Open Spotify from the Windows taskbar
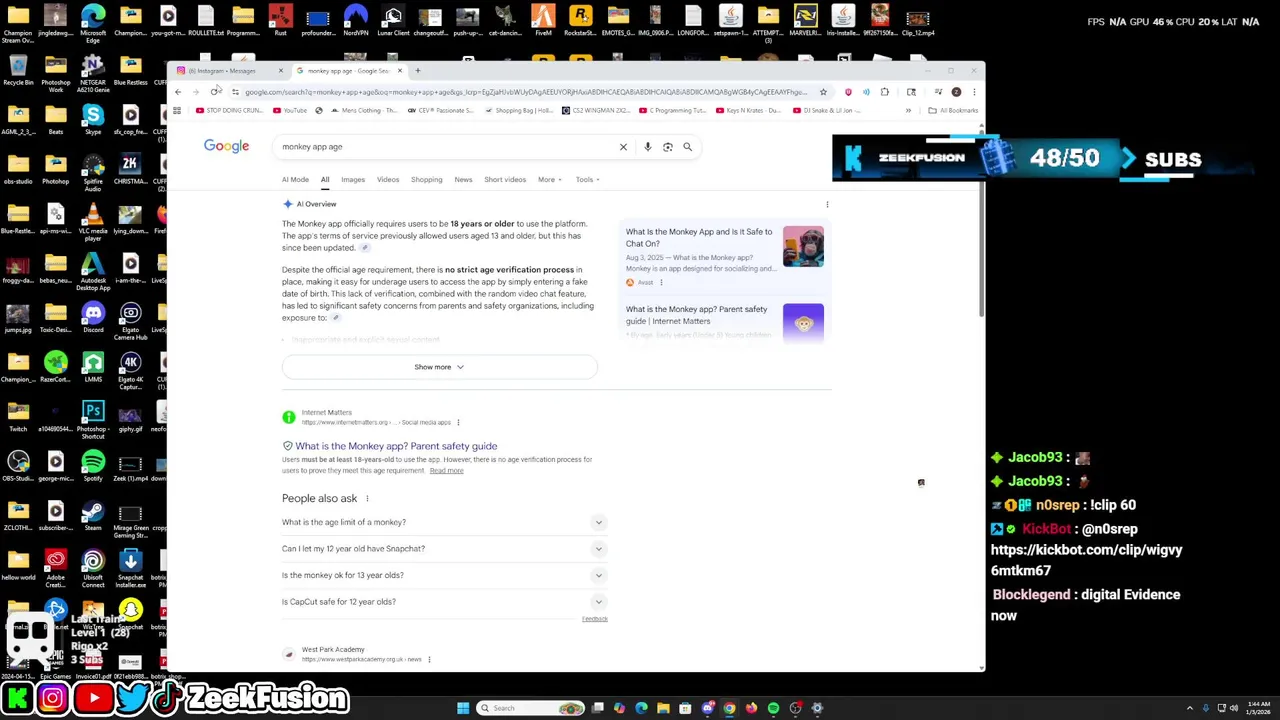 773,708
